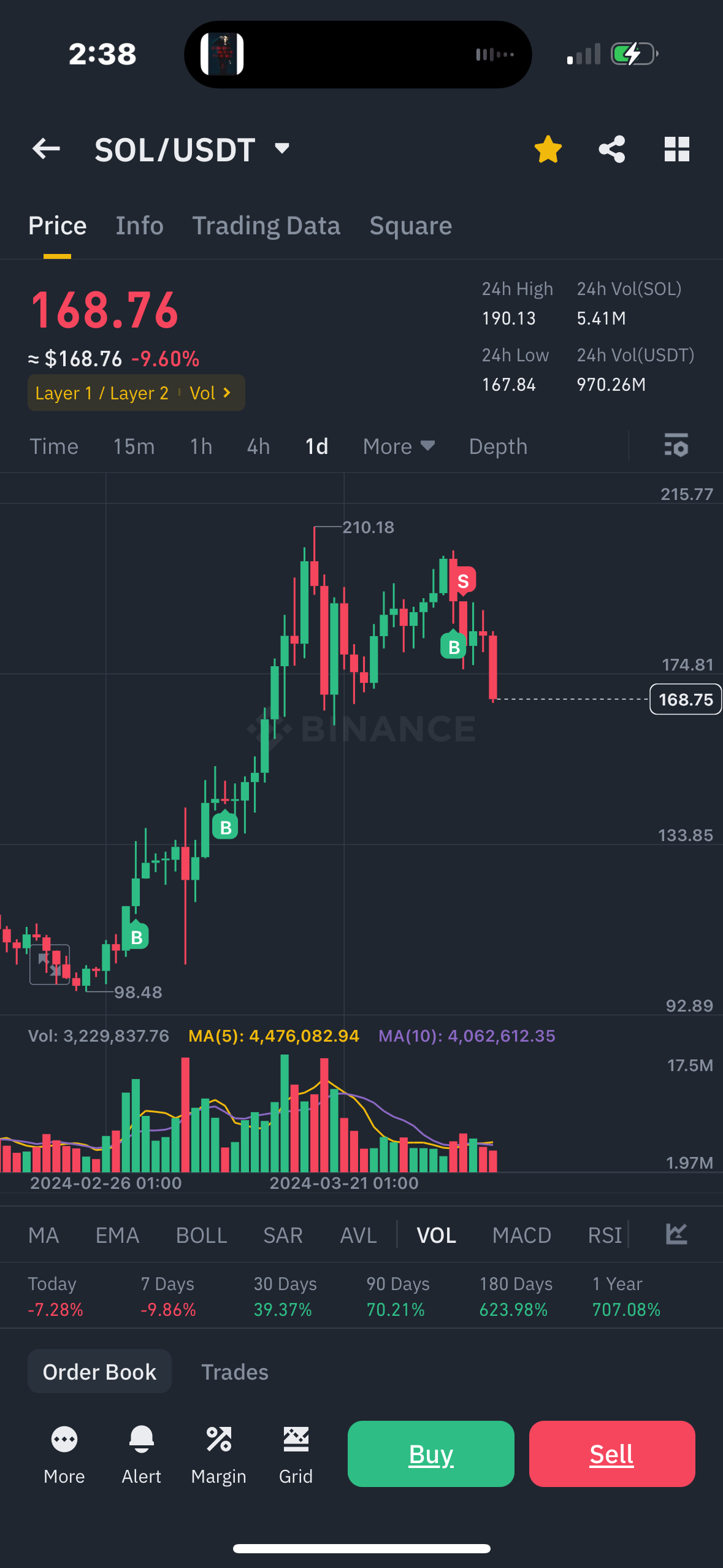Tap the green Buy button
Screen dimensions: 723x1568
coord(431,1454)
